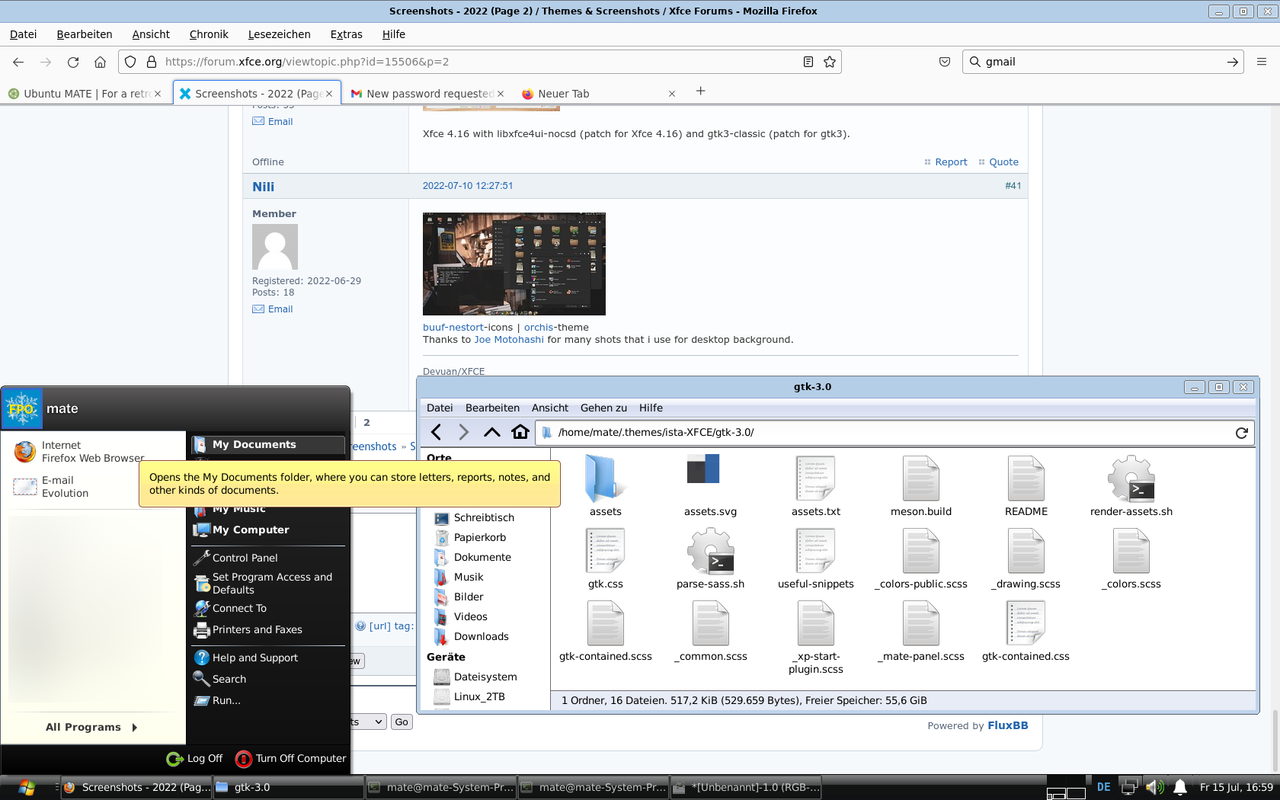Click Turn Off Computer button
Viewport: 1280px width, 800px height.
(x=290, y=759)
